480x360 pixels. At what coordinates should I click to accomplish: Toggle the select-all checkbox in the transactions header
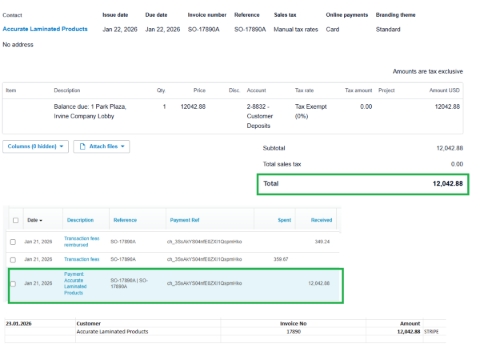click(x=16, y=220)
